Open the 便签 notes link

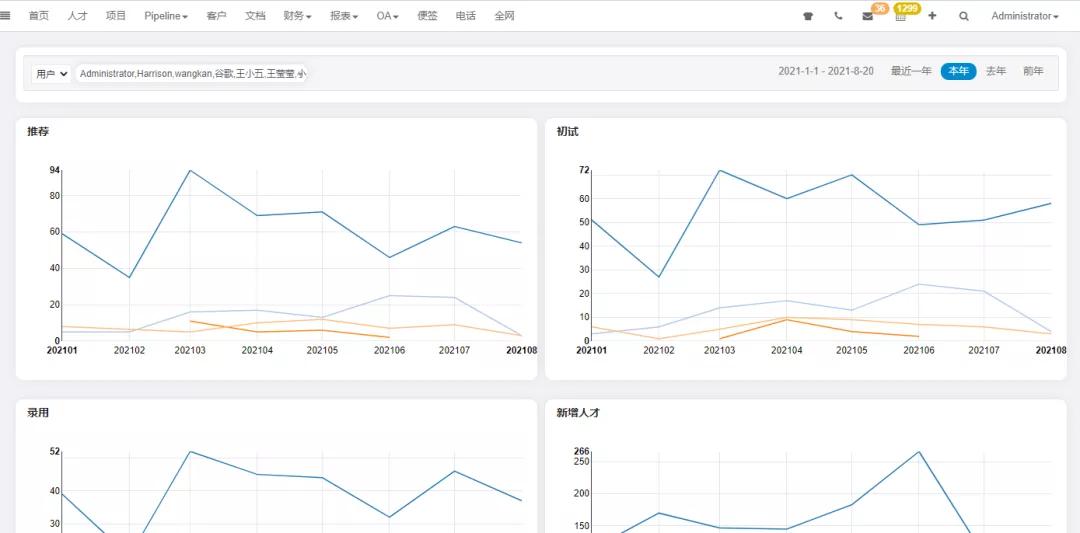click(x=427, y=17)
